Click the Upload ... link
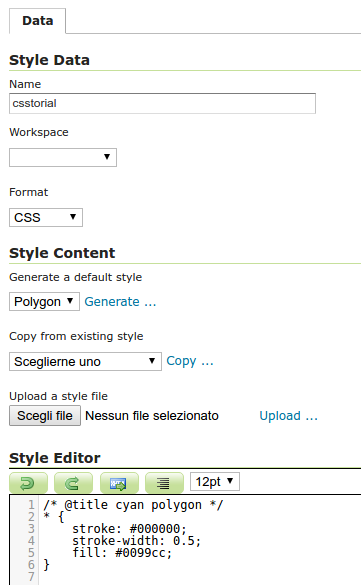361x585 pixels. 288,416
